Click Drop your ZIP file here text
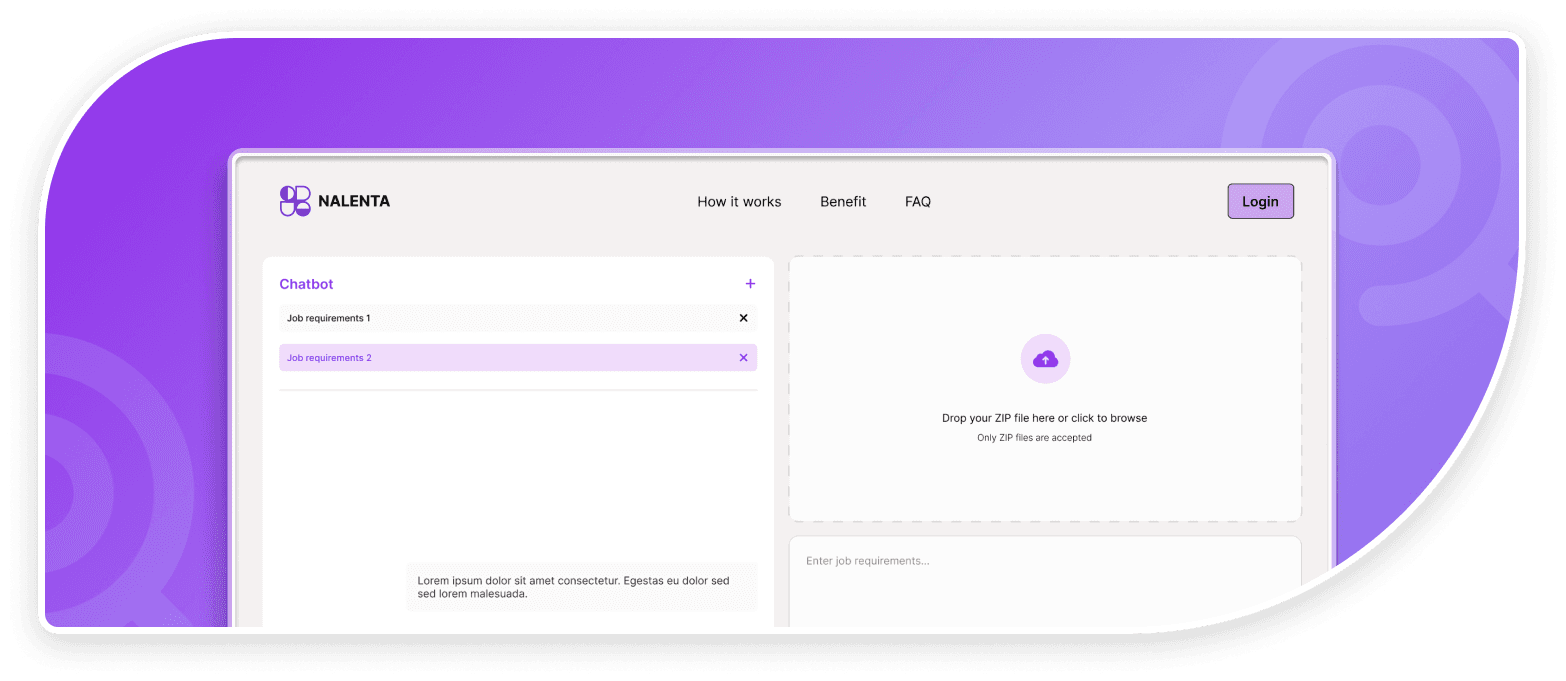Viewport: 1566px width, 681px height. (1045, 418)
